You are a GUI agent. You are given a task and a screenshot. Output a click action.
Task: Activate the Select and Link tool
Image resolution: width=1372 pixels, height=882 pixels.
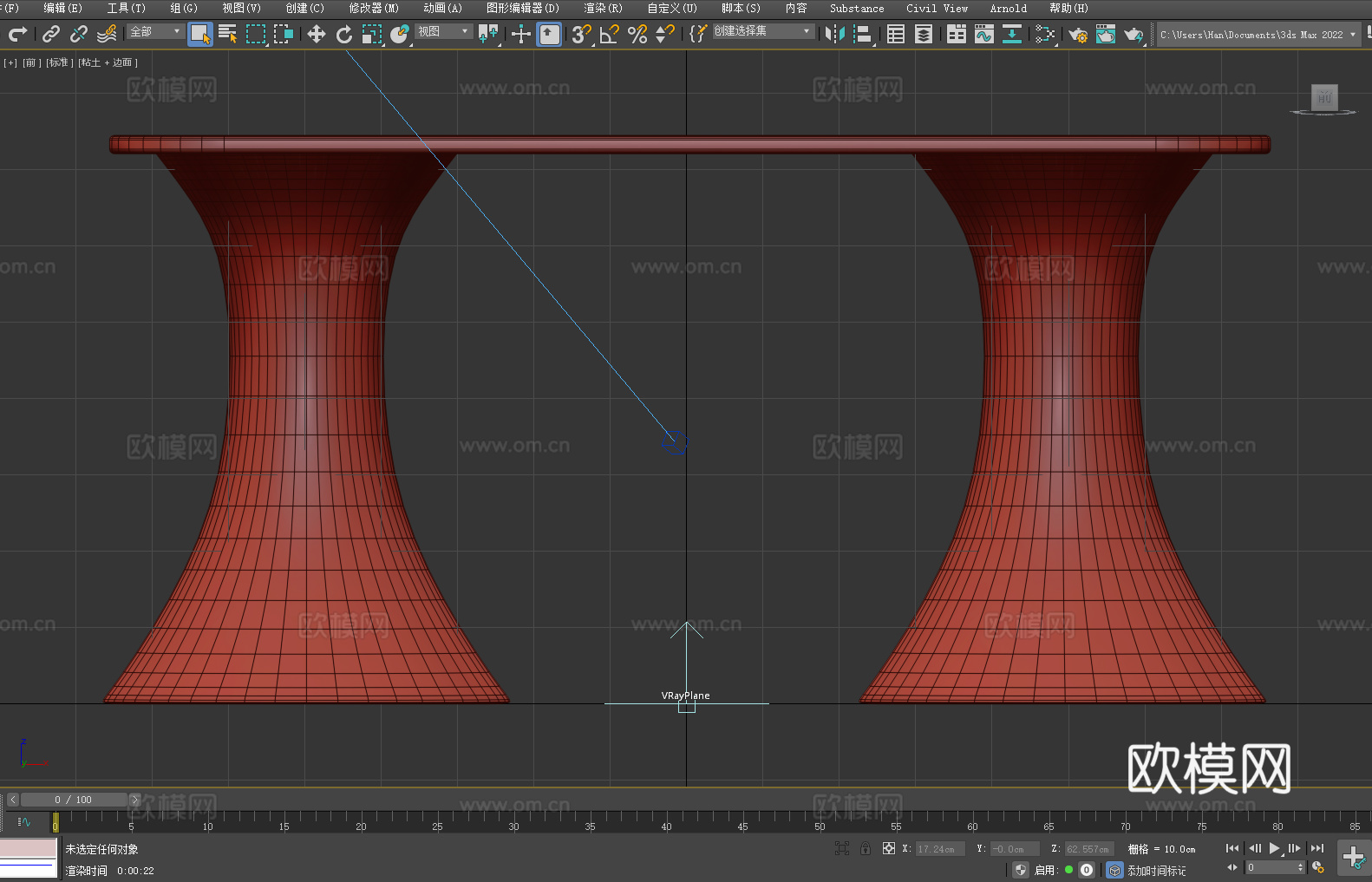coord(51,34)
